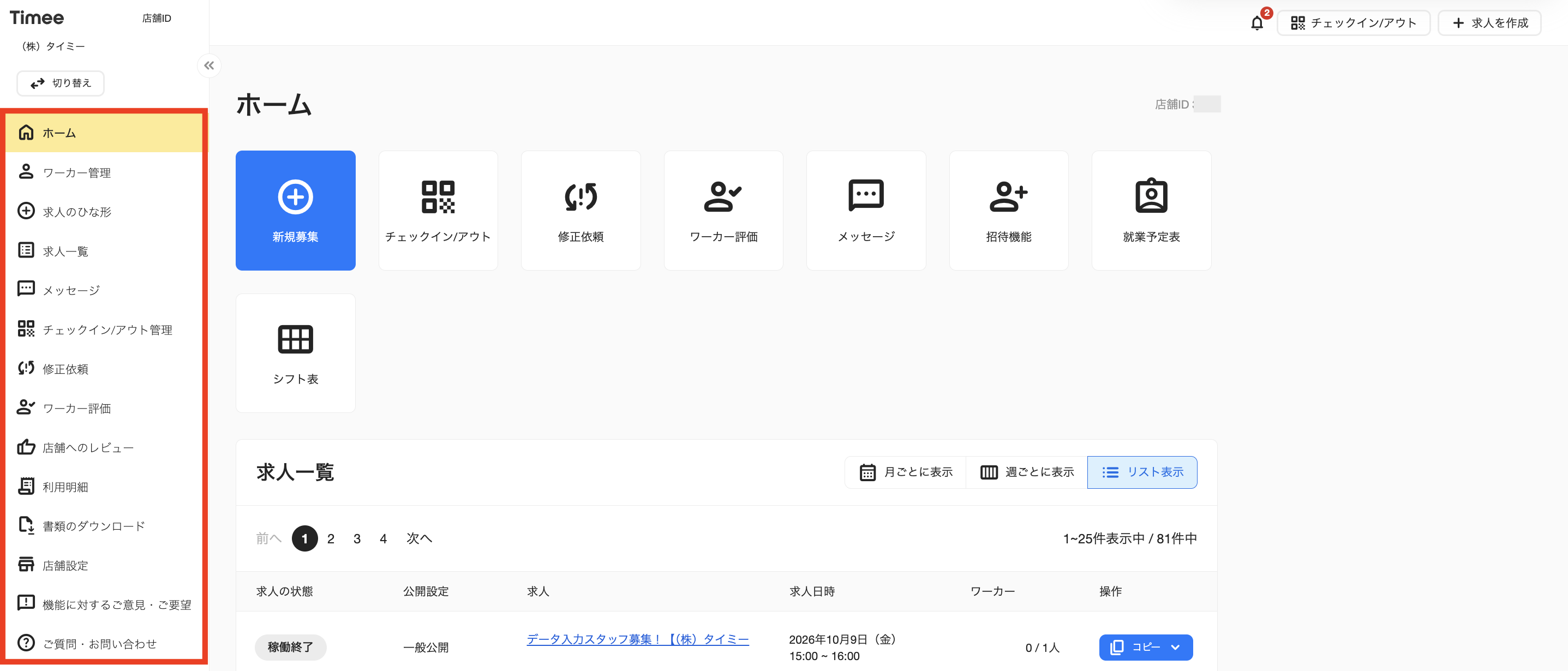
Task: Click the 機能に対するご意見・ご要望 feedback icon
Action: (26, 603)
